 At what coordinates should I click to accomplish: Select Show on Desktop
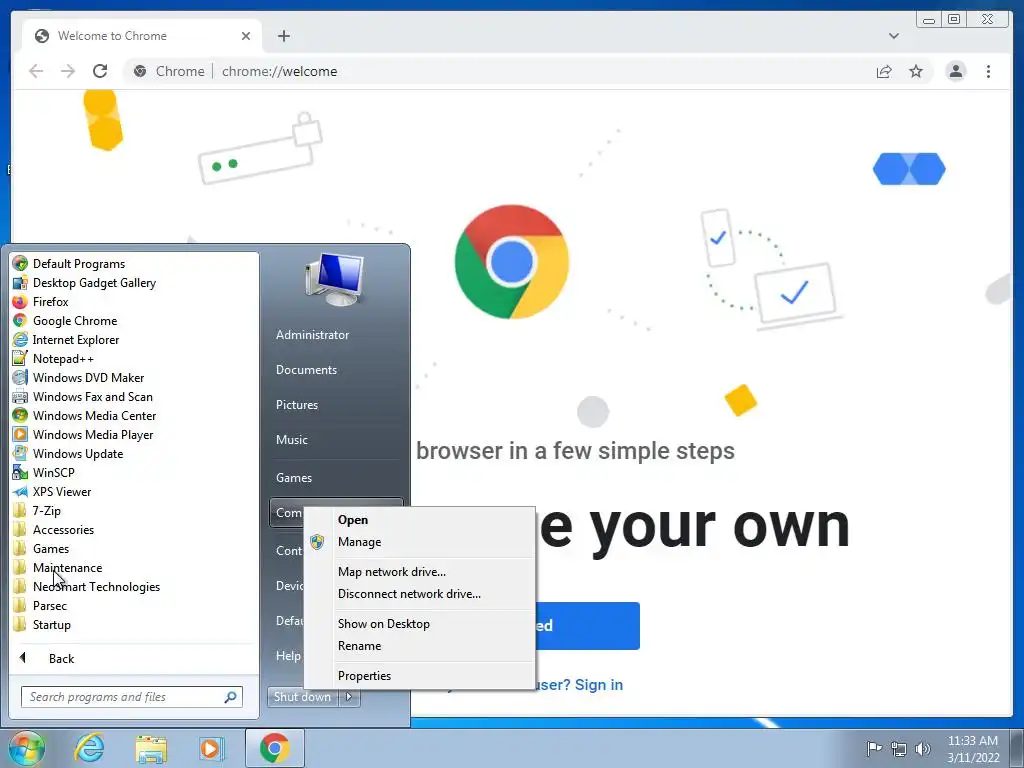click(383, 624)
